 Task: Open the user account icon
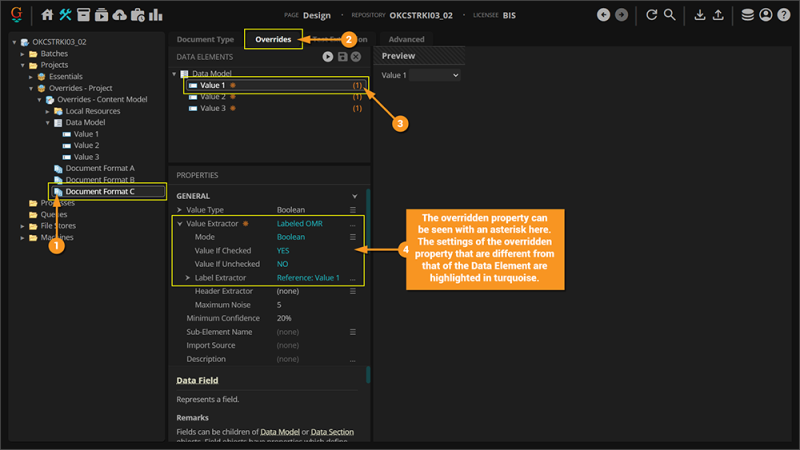(x=766, y=15)
